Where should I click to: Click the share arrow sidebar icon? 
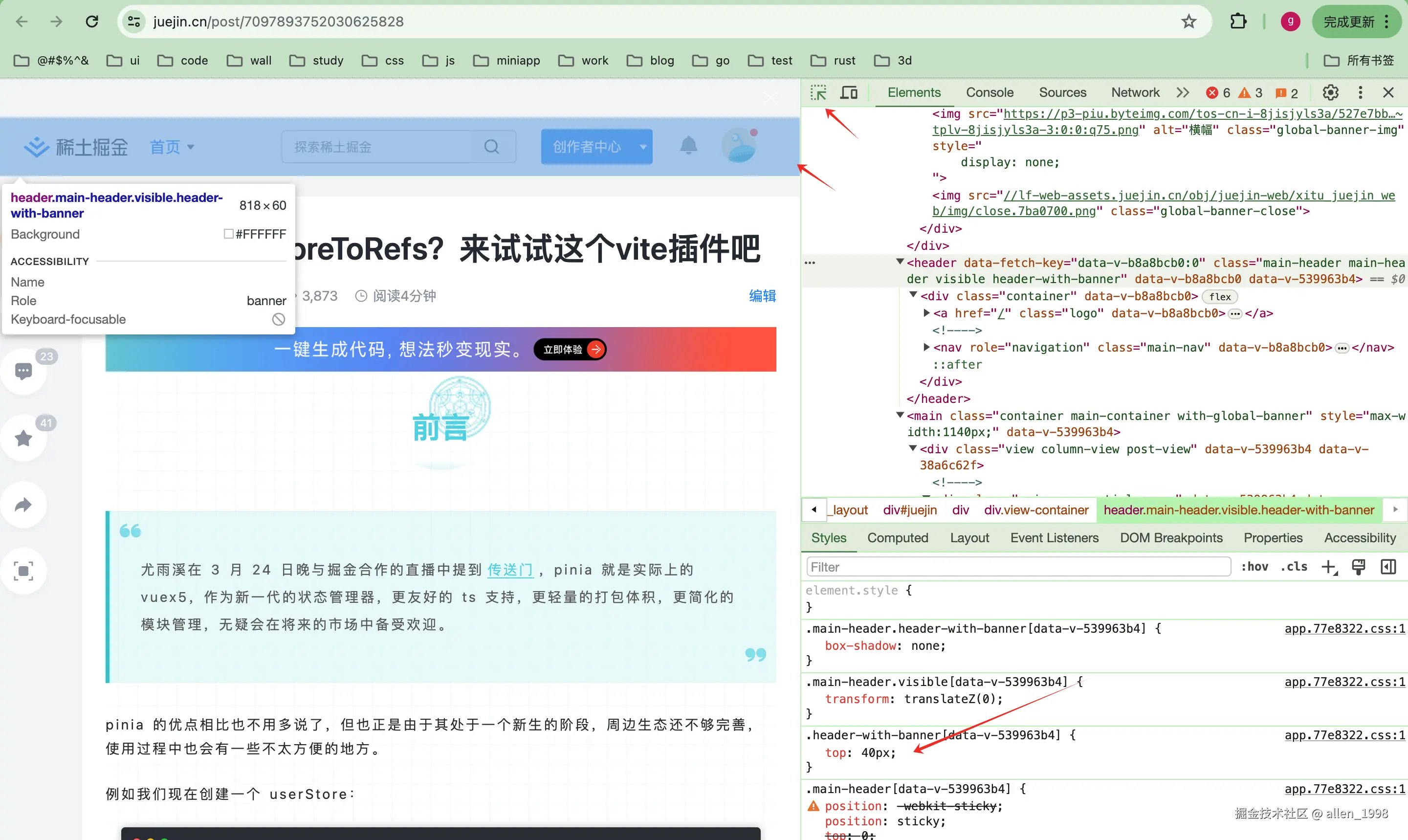(x=24, y=504)
